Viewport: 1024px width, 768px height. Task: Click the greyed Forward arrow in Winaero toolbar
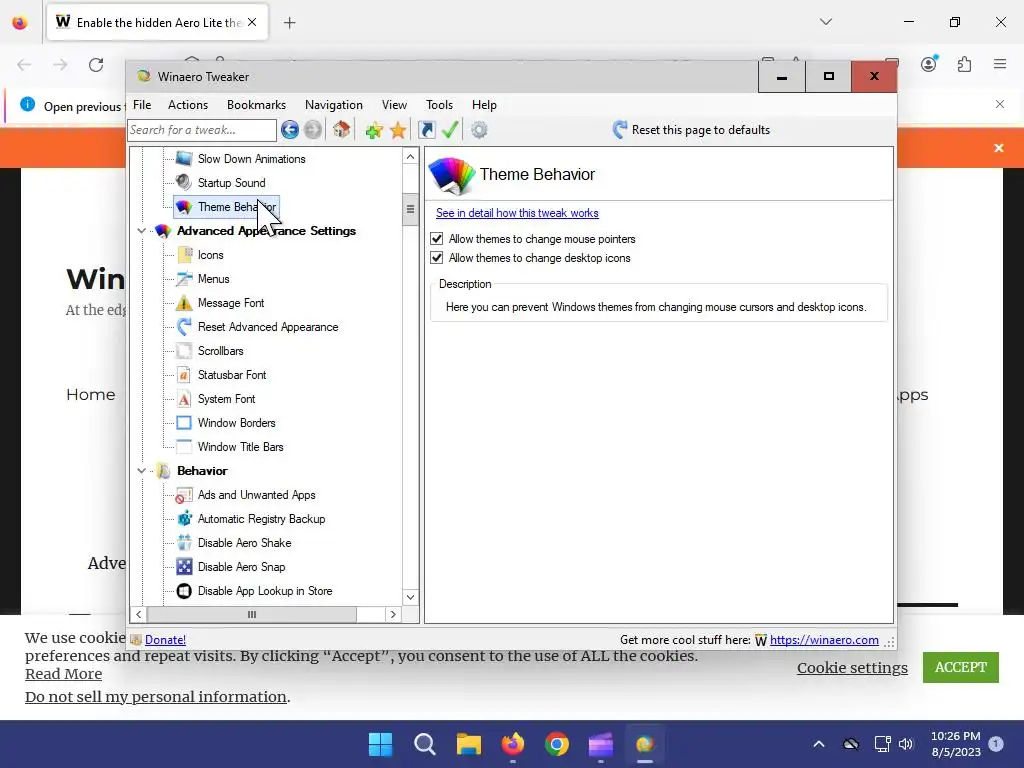(313, 130)
